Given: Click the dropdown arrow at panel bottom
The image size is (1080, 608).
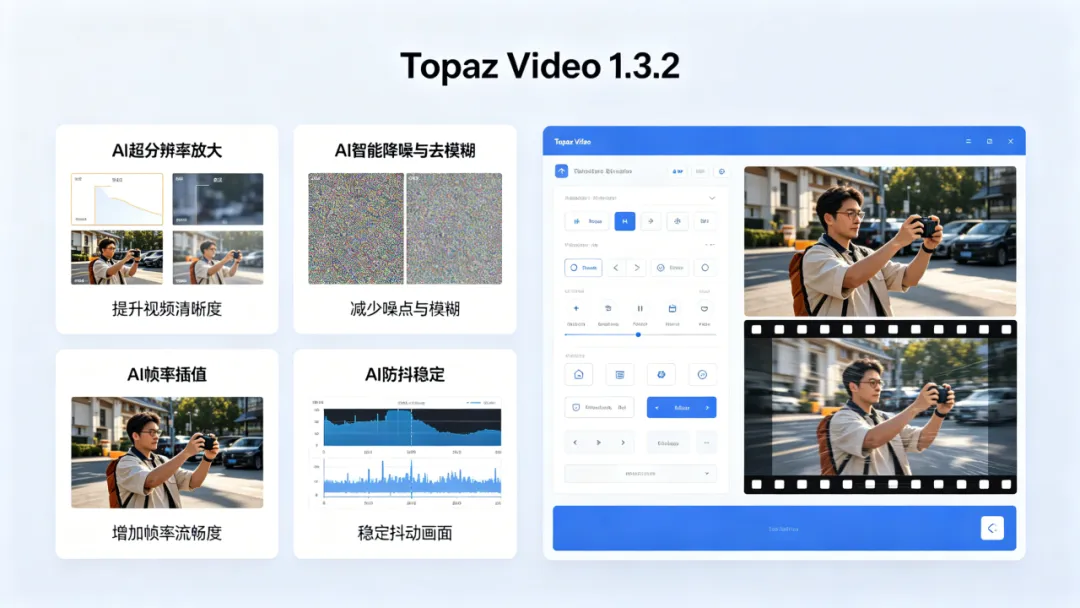Looking at the screenshot, I should click(x=707, y=474).
